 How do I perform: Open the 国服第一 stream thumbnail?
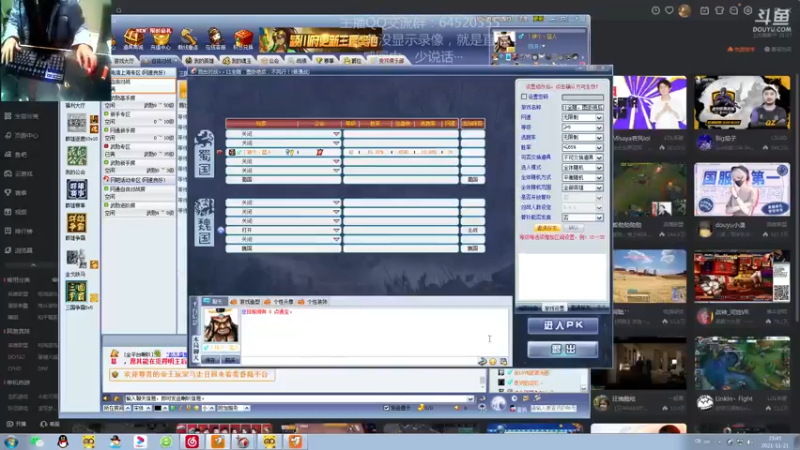click(742, 189)
